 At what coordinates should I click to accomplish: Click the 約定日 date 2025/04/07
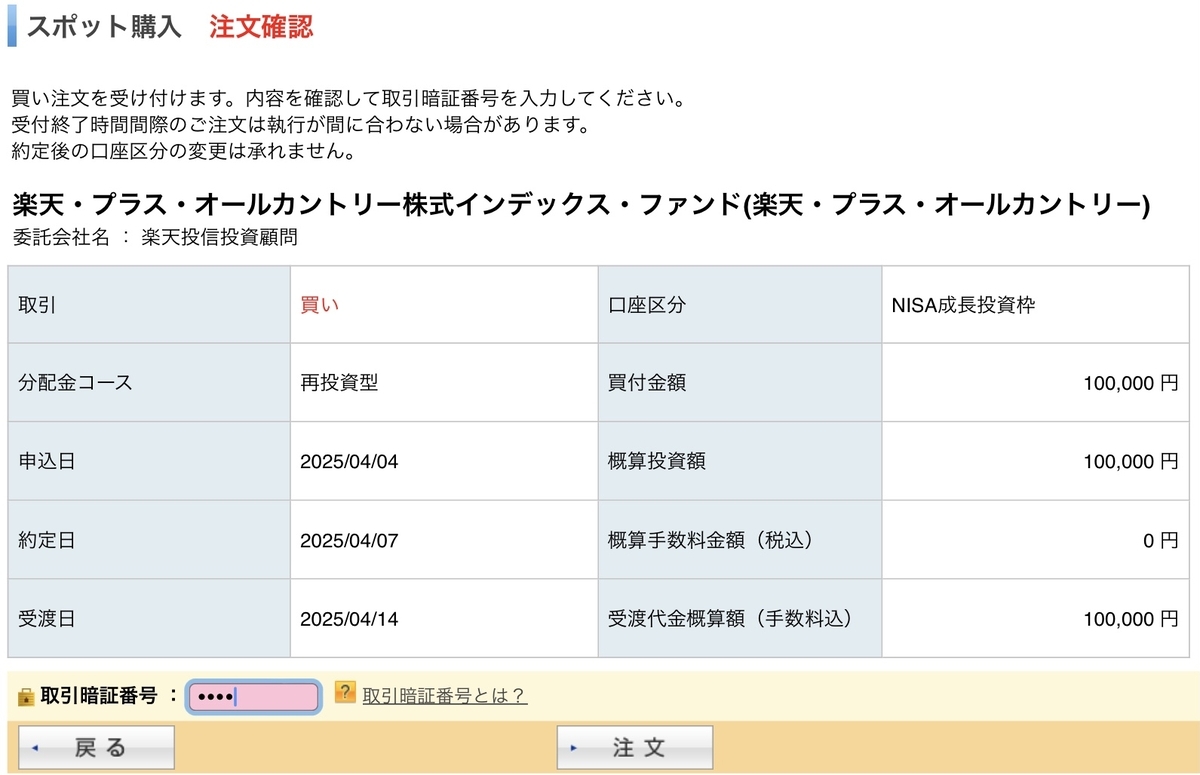[349, 541]
